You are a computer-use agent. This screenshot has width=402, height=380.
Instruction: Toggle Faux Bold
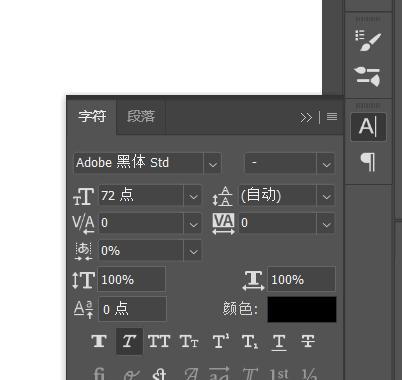(x=99, y=341)
